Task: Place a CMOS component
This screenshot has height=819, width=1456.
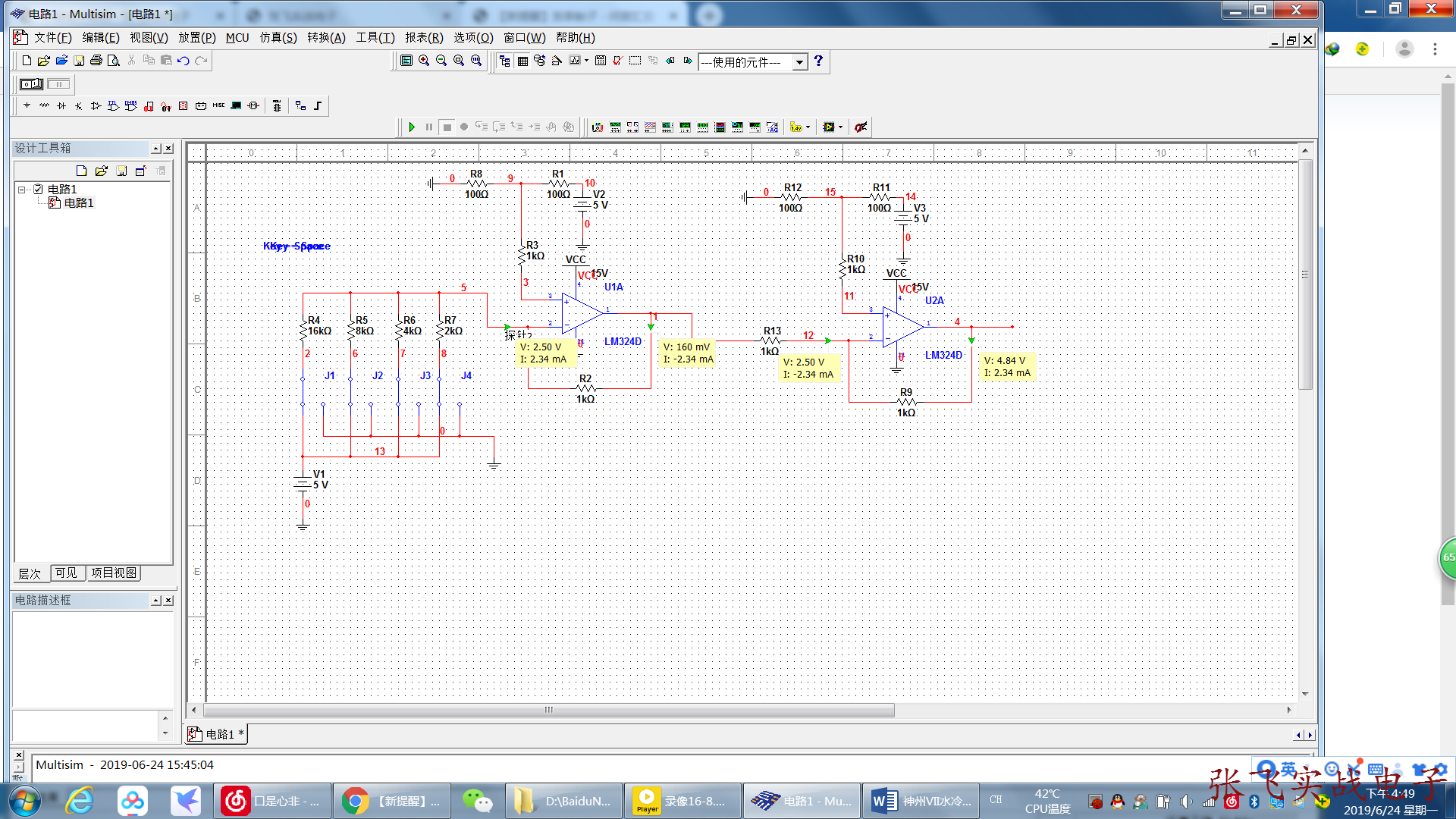Action: [x=131, y=105]
